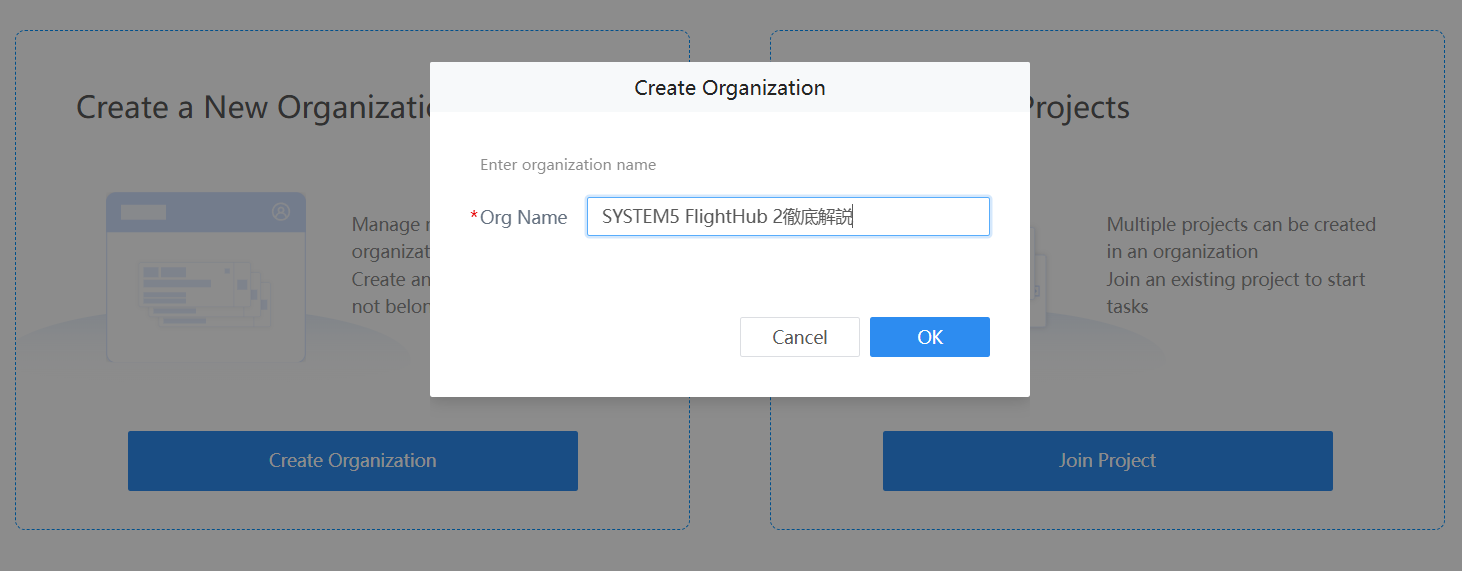Click the 'Enter organization name' hint text
1462x571 pixels.
(x=568, y=164)
